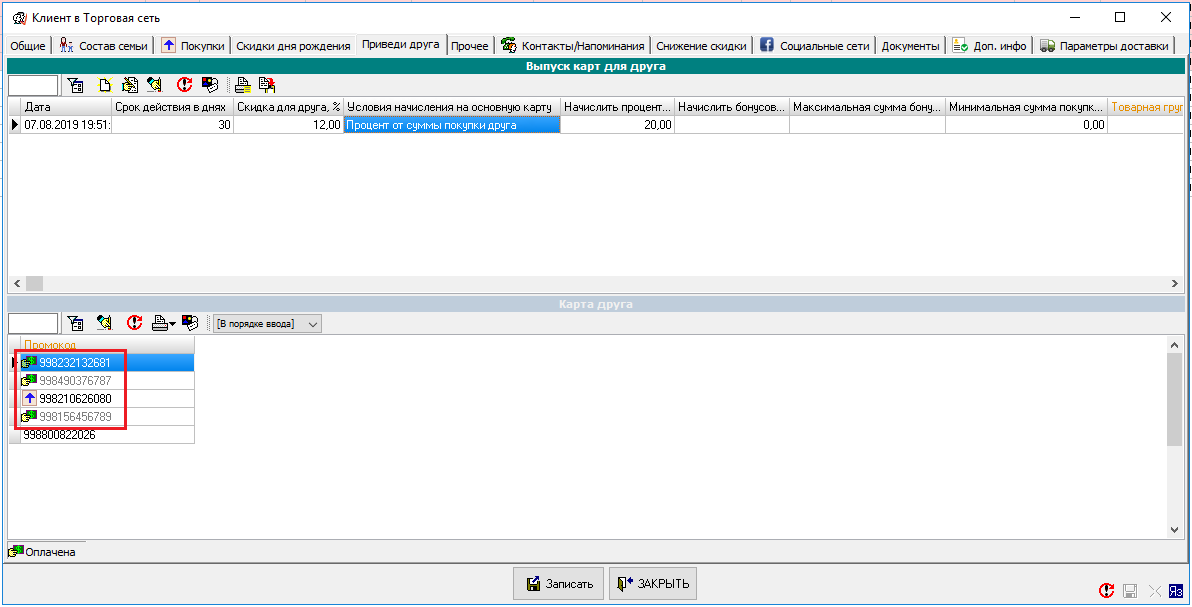Viewport: 1192px width, 607px height.
Task: Click the language icon in the bottom-right corner
Action: click(x=1177, y=591)
